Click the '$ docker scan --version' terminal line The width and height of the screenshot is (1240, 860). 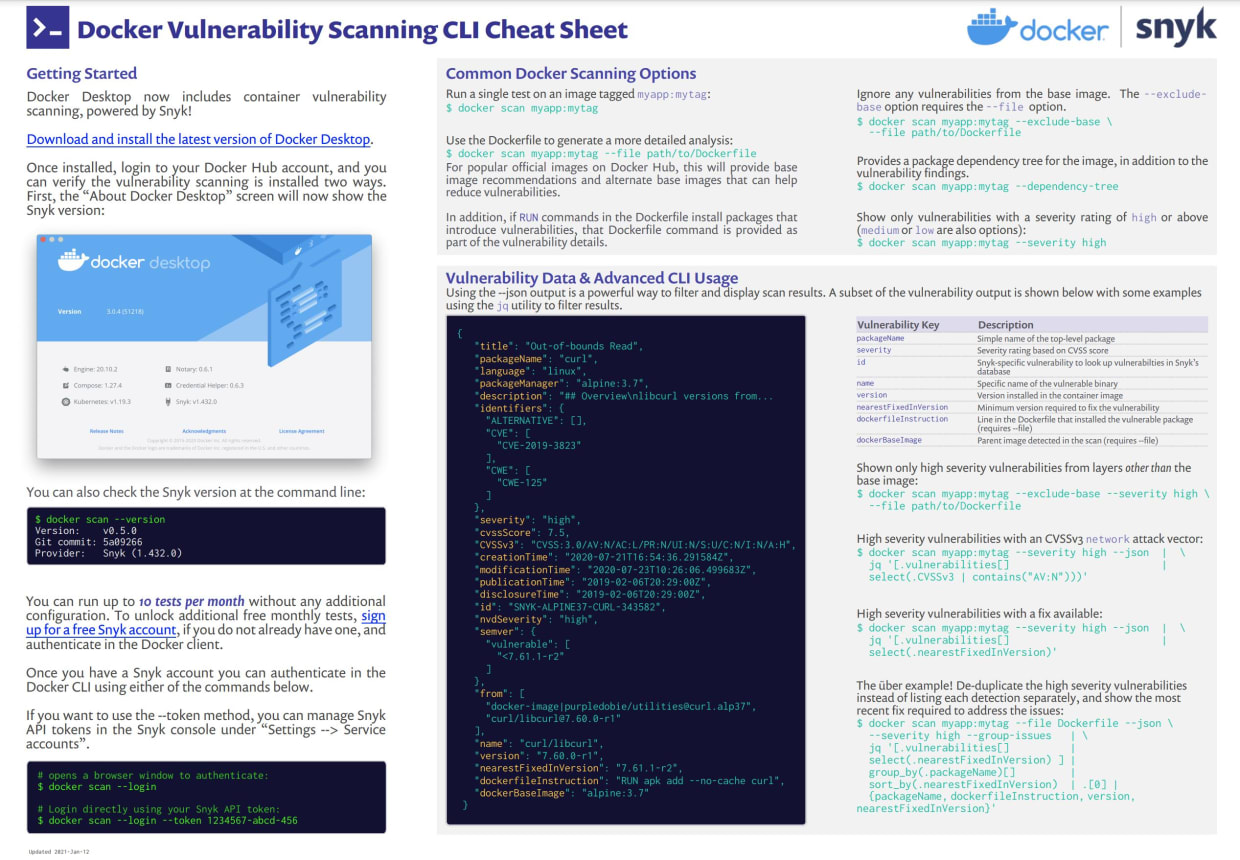click(x=100, y=520)
